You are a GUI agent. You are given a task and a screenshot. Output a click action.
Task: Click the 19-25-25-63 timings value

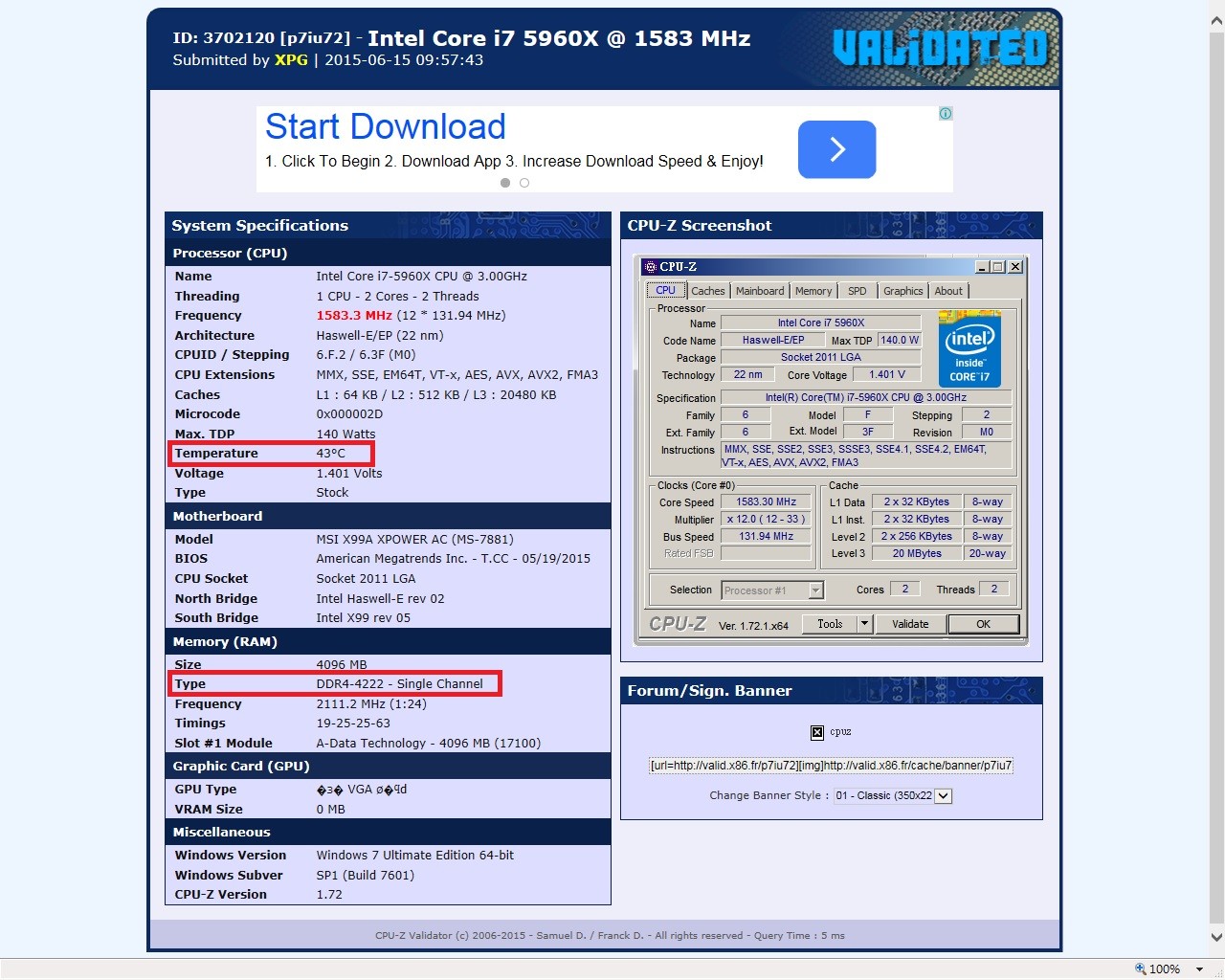353,723
